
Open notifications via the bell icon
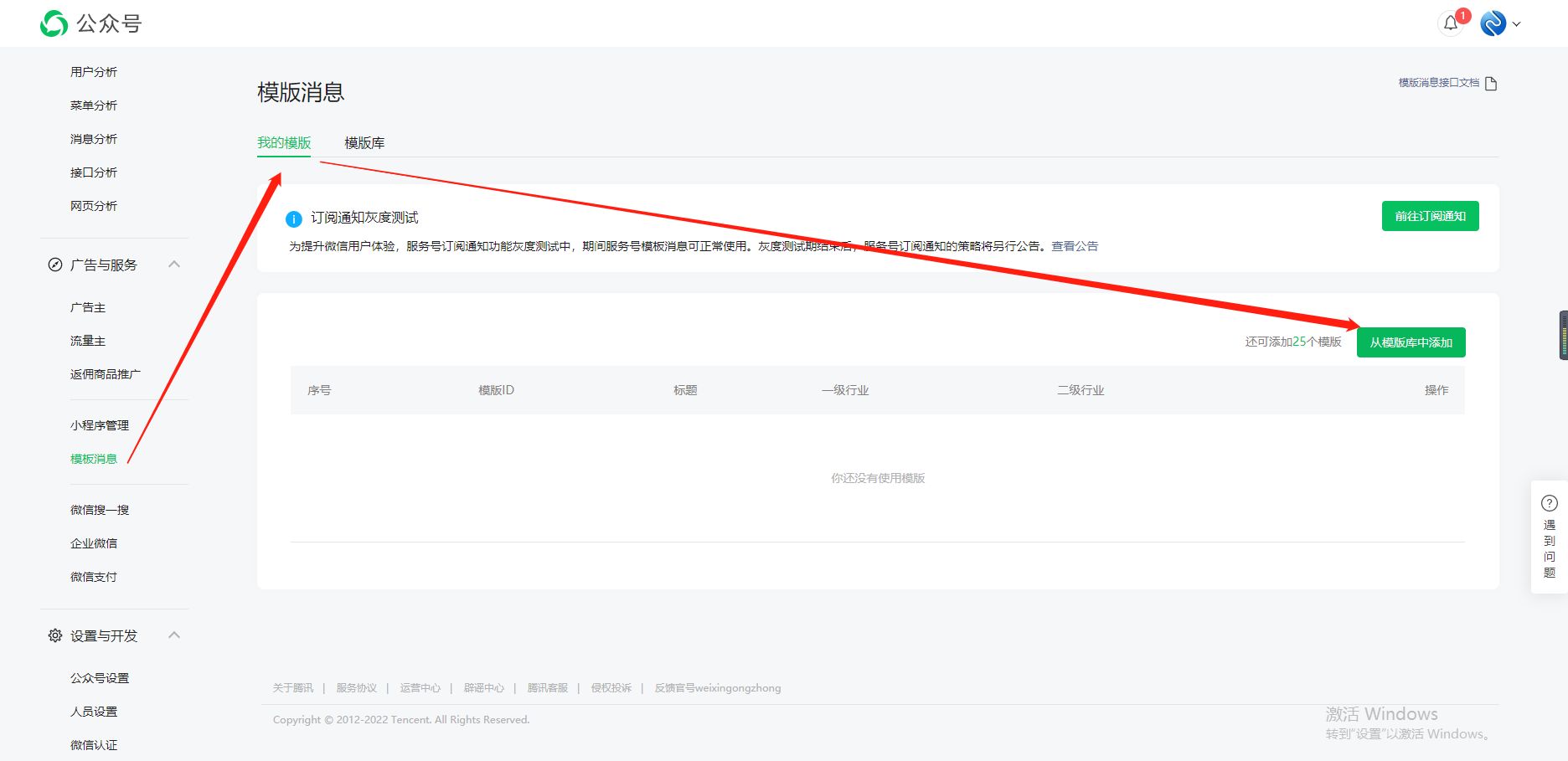(1452, 23)
